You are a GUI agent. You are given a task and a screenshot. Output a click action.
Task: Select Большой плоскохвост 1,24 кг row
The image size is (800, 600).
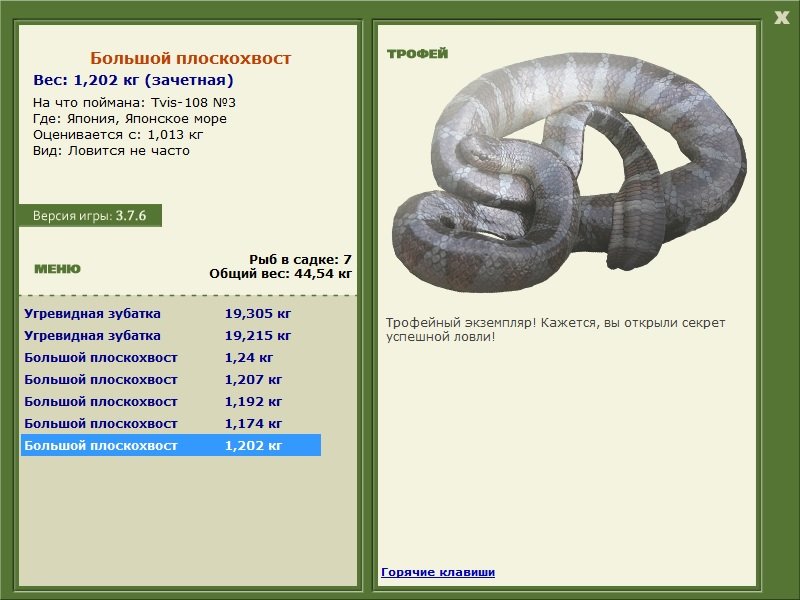click(171, 357)
